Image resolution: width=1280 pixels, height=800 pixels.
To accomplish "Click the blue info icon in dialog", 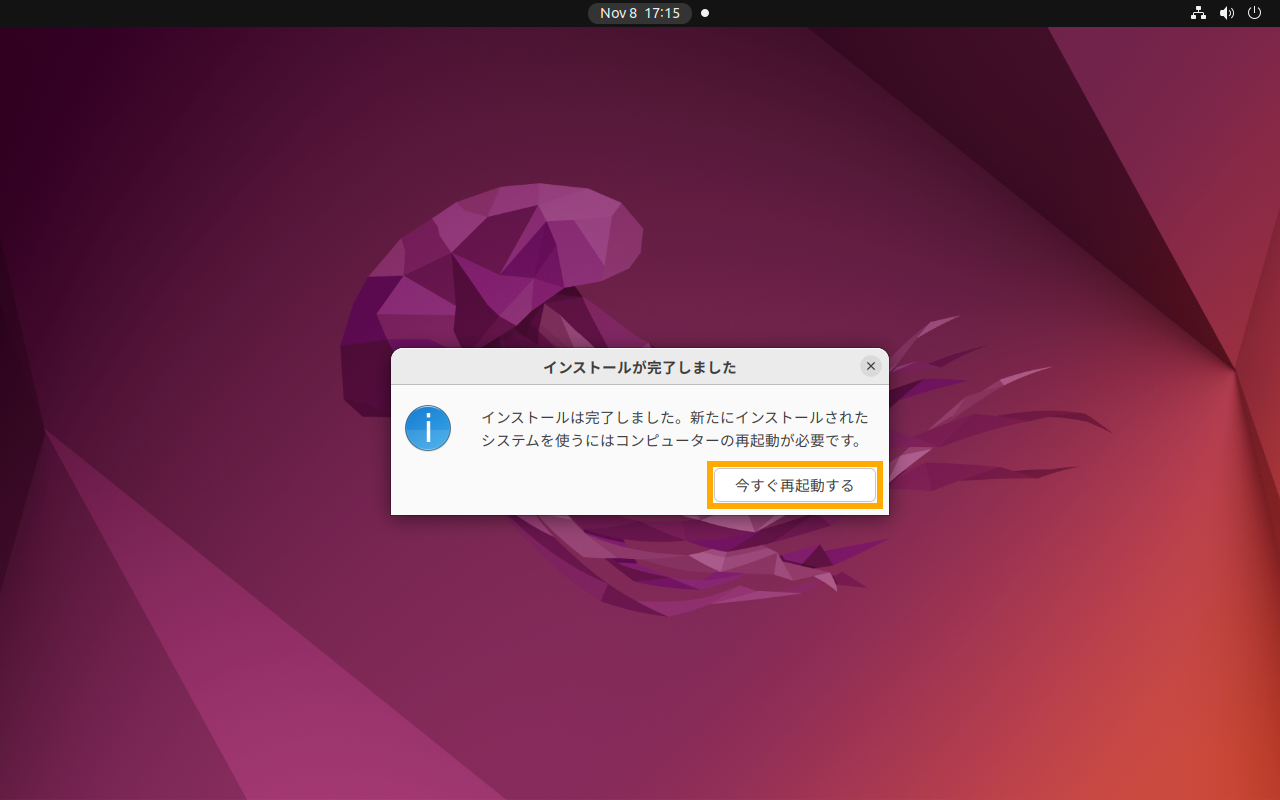I will point(428,428).
